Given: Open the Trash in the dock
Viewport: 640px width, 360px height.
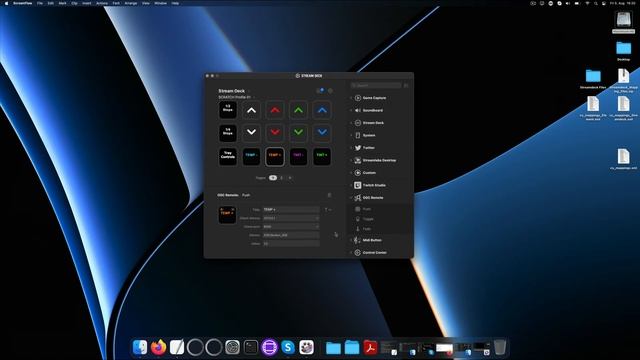Looking at the screenshot, I should [500, 347].
